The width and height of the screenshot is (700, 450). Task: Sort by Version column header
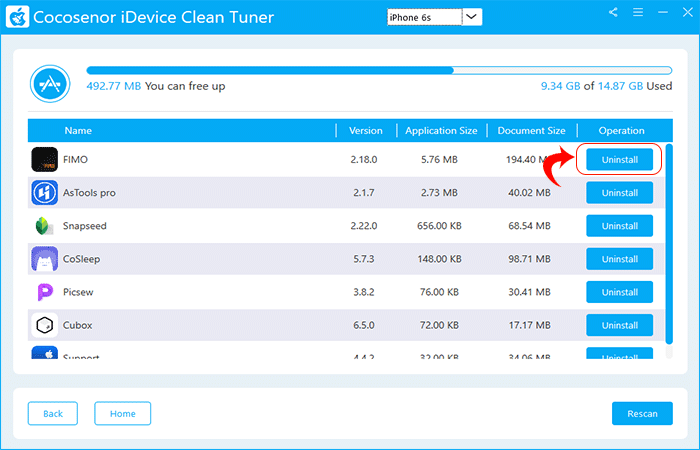coord(366,130)
